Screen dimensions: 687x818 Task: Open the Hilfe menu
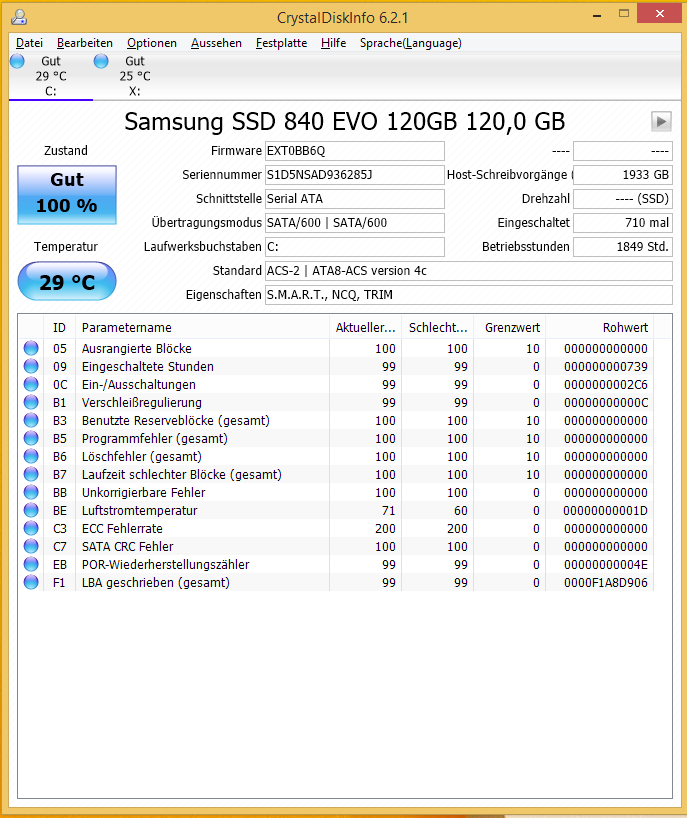[x=333, y=43]
